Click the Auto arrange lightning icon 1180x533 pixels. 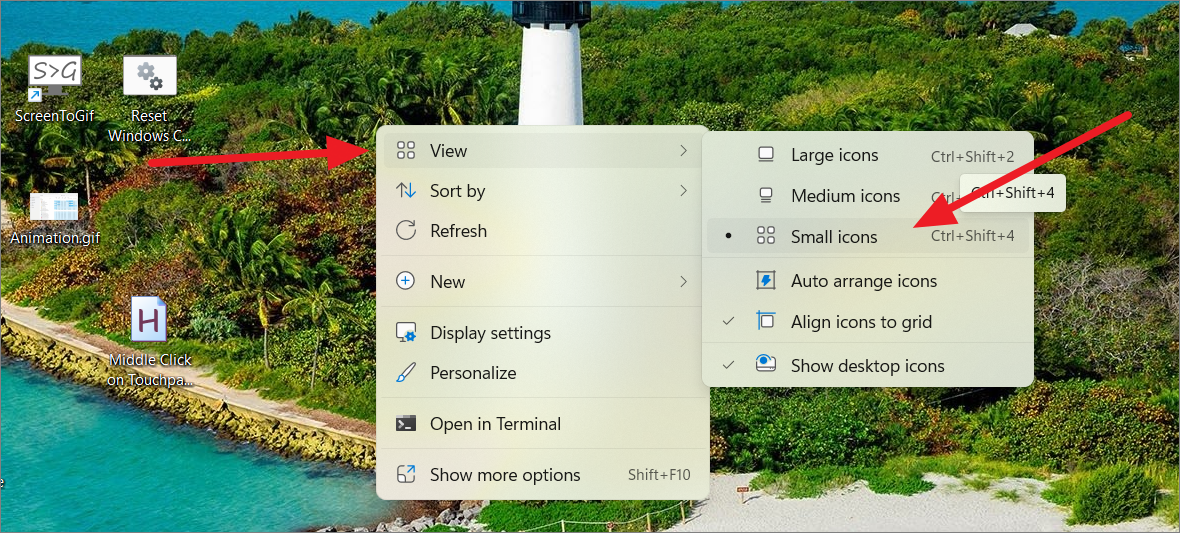765,281
